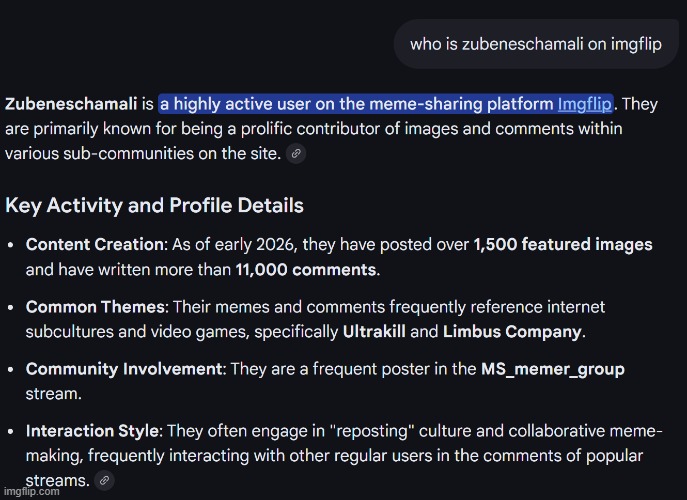Click the bold '11,000 comments' text
Image resolution: width=687 pixels, height=500 pixels.
click(x=305, y=269)
